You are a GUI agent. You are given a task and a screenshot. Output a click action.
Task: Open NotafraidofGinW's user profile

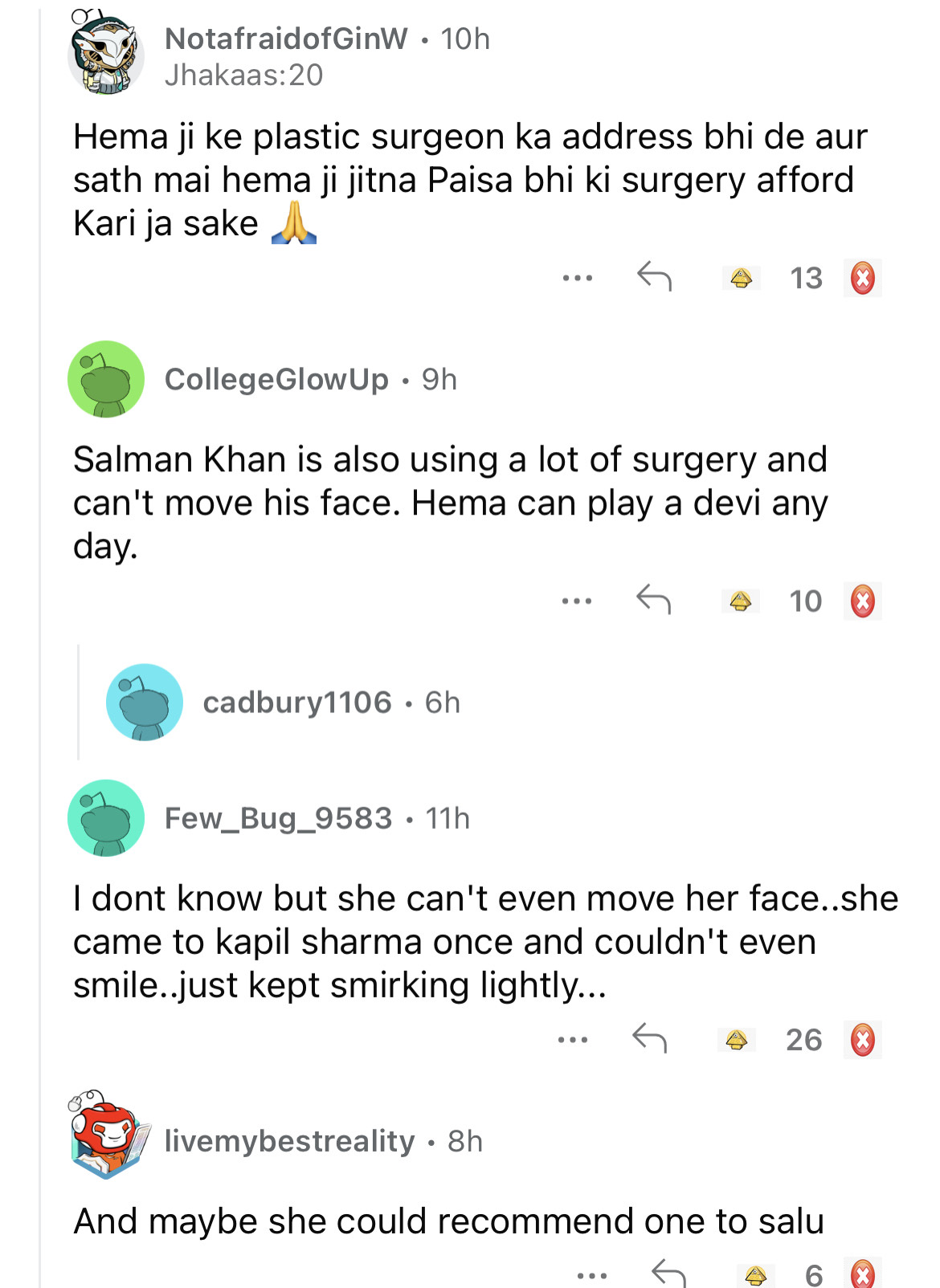[x=286, y=39]
